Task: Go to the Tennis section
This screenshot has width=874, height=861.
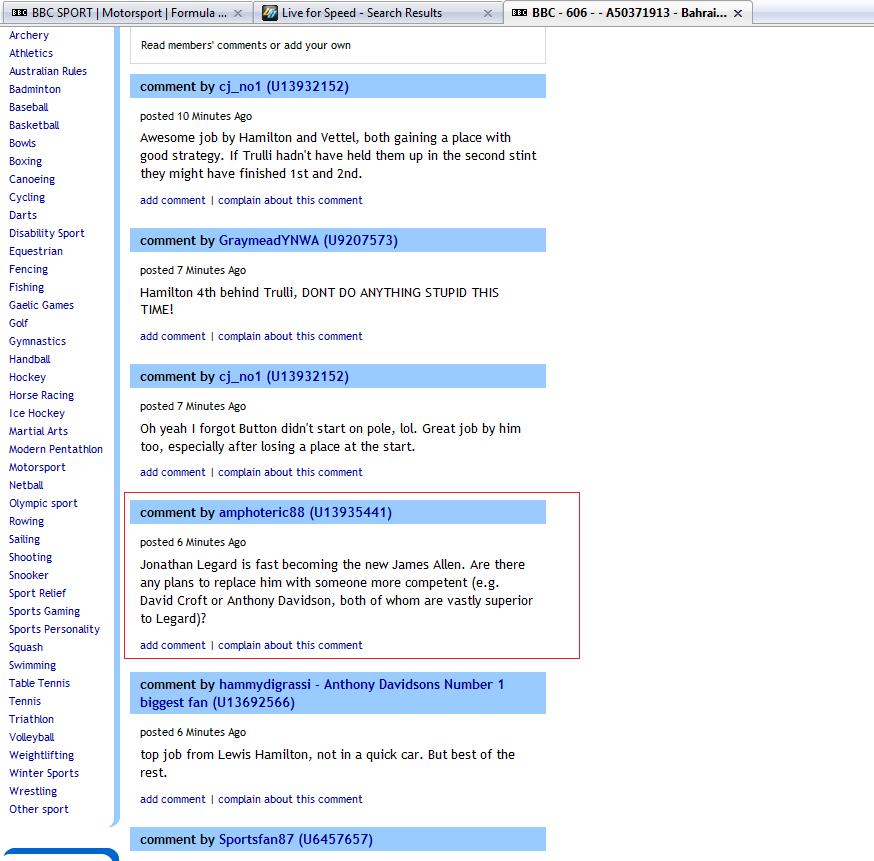Action: point(25,701)
